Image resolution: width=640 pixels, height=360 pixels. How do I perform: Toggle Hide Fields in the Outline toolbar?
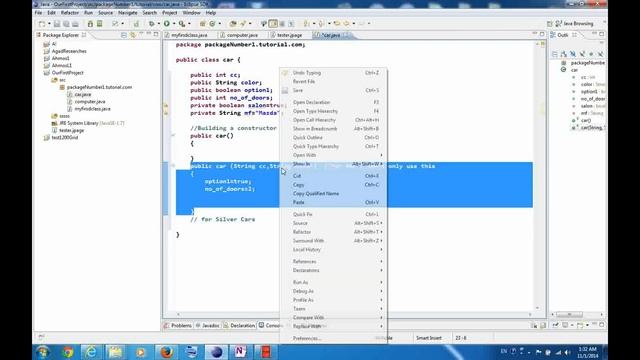[573, 54]
